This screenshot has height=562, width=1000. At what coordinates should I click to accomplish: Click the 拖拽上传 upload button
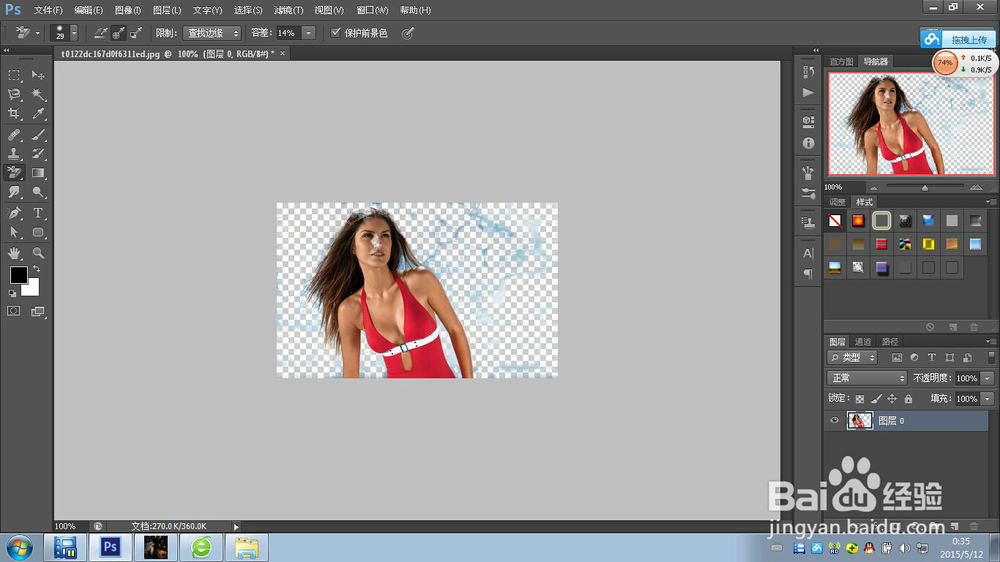click(x=957, y=39)
